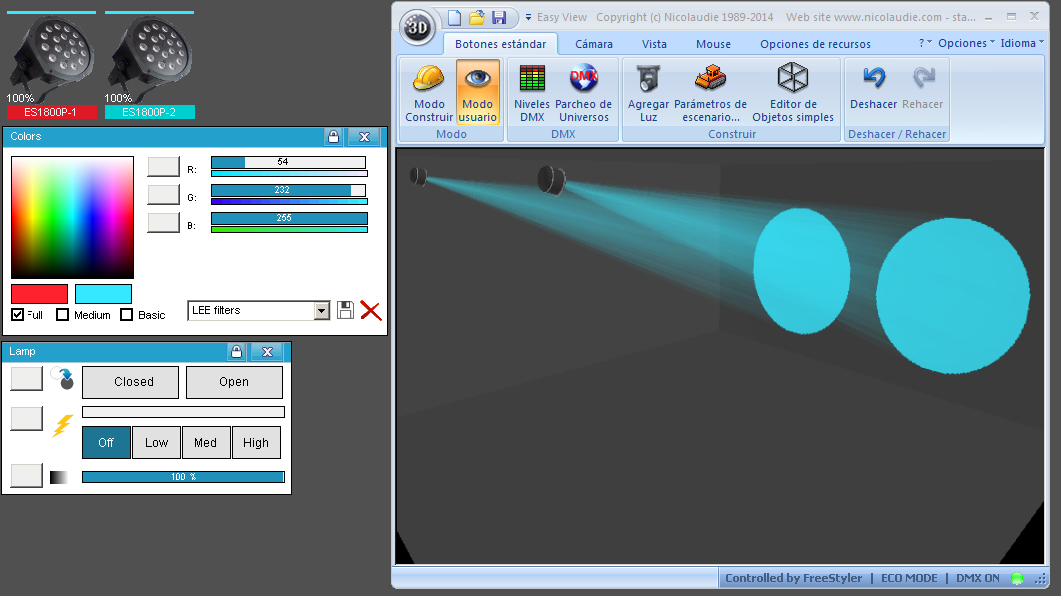Click Rehacer to redo

pos(922,86)
